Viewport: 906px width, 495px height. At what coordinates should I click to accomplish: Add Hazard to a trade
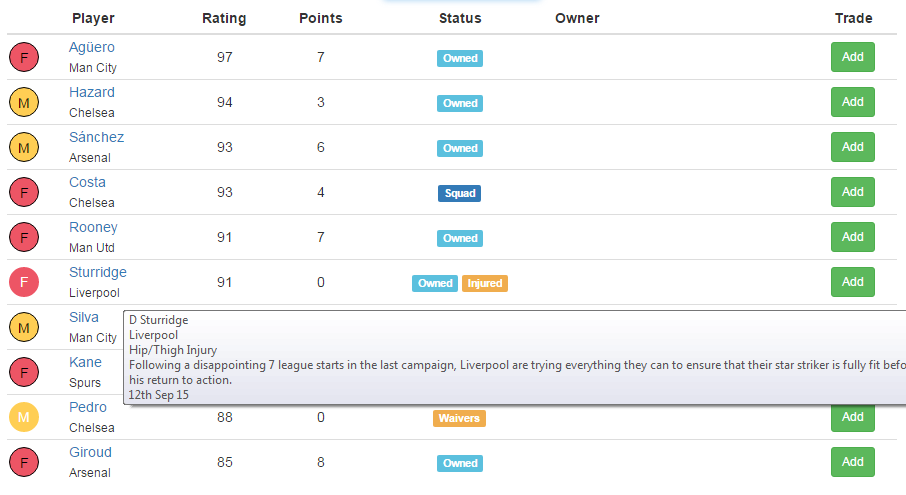tap(852, 102)
